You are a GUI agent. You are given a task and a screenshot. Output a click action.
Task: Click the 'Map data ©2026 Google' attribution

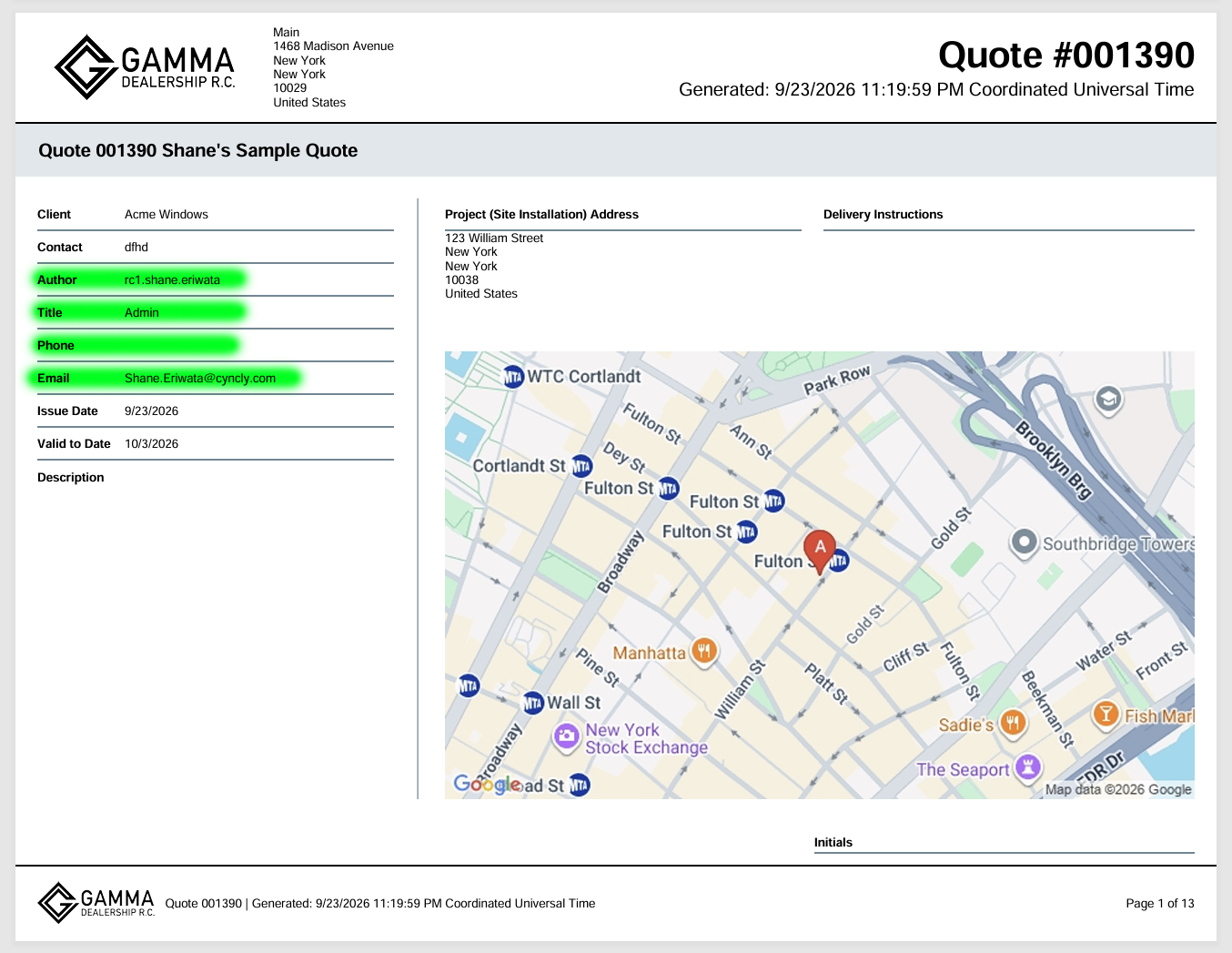(x=1118, y=789)
